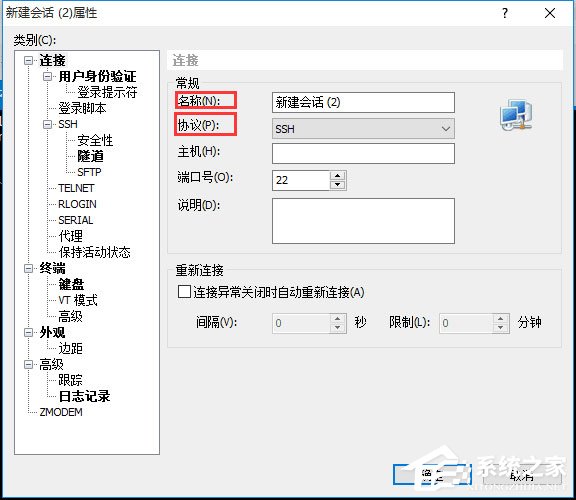The image size is (576, 500).
Task: Enable auto reconnect on abnormal close checkbox
Action: tap(184, 292)
